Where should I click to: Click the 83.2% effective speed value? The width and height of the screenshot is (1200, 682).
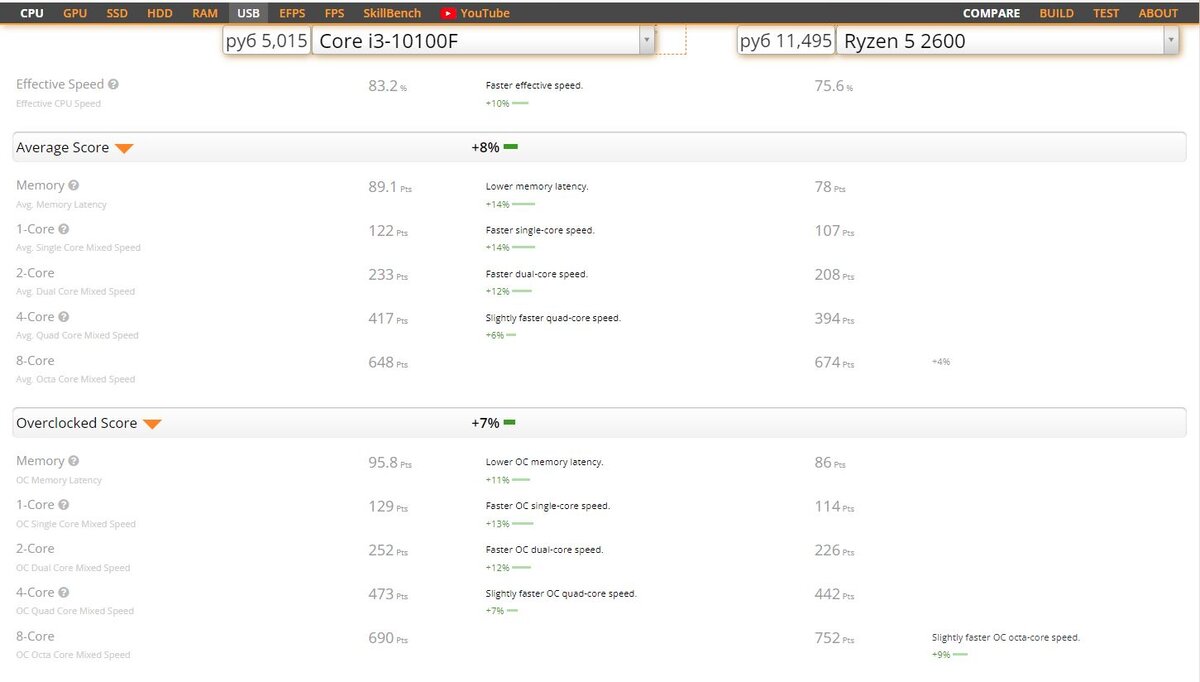point(387,86)
